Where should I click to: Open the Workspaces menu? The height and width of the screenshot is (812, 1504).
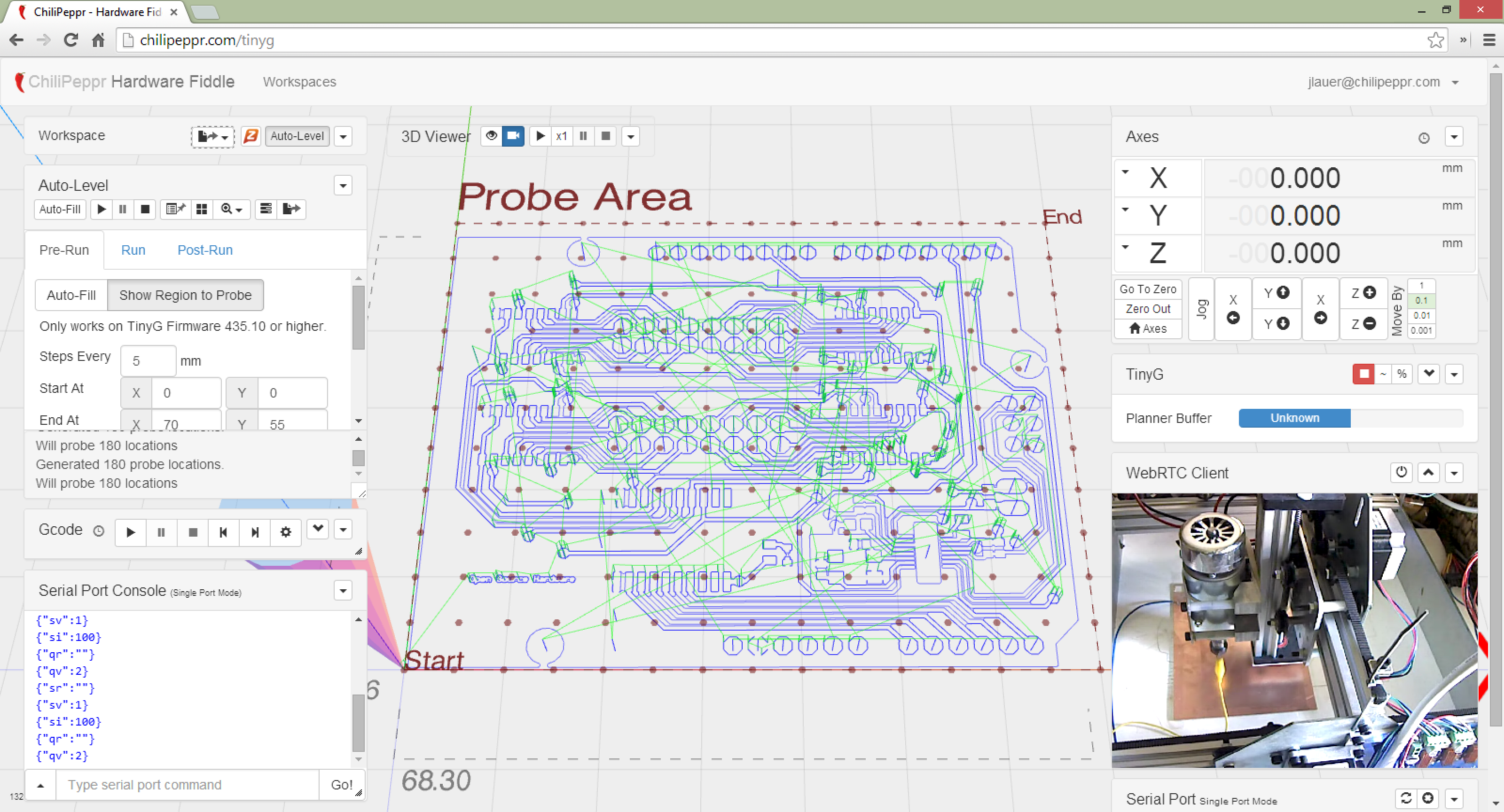pos(299,82)
